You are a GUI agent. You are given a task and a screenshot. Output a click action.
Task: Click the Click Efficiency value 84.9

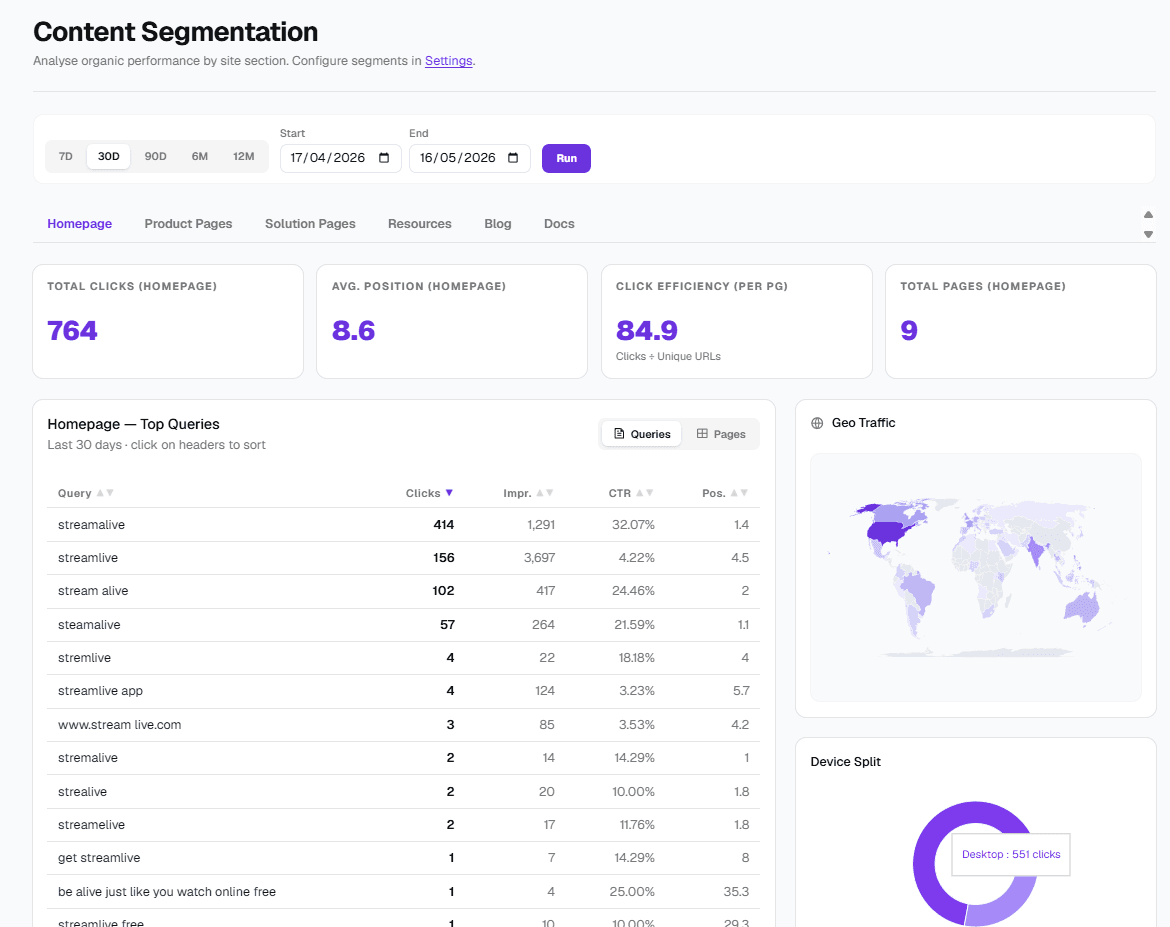pos(647,331)
